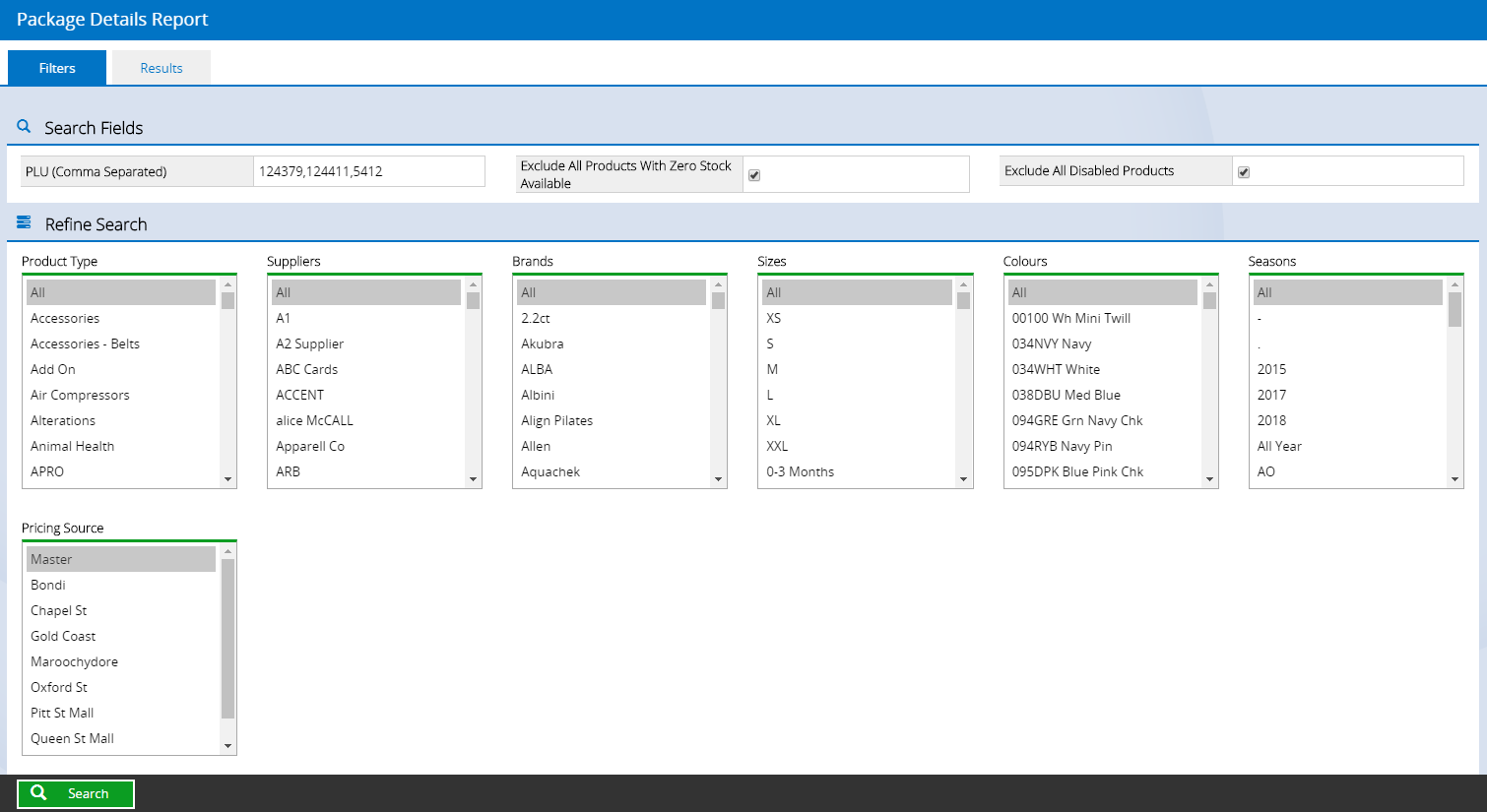Select 094GRE Grn Navy Chk colour
Viewport: 1487px width, 812px height.
click(x=1103, y=420)
